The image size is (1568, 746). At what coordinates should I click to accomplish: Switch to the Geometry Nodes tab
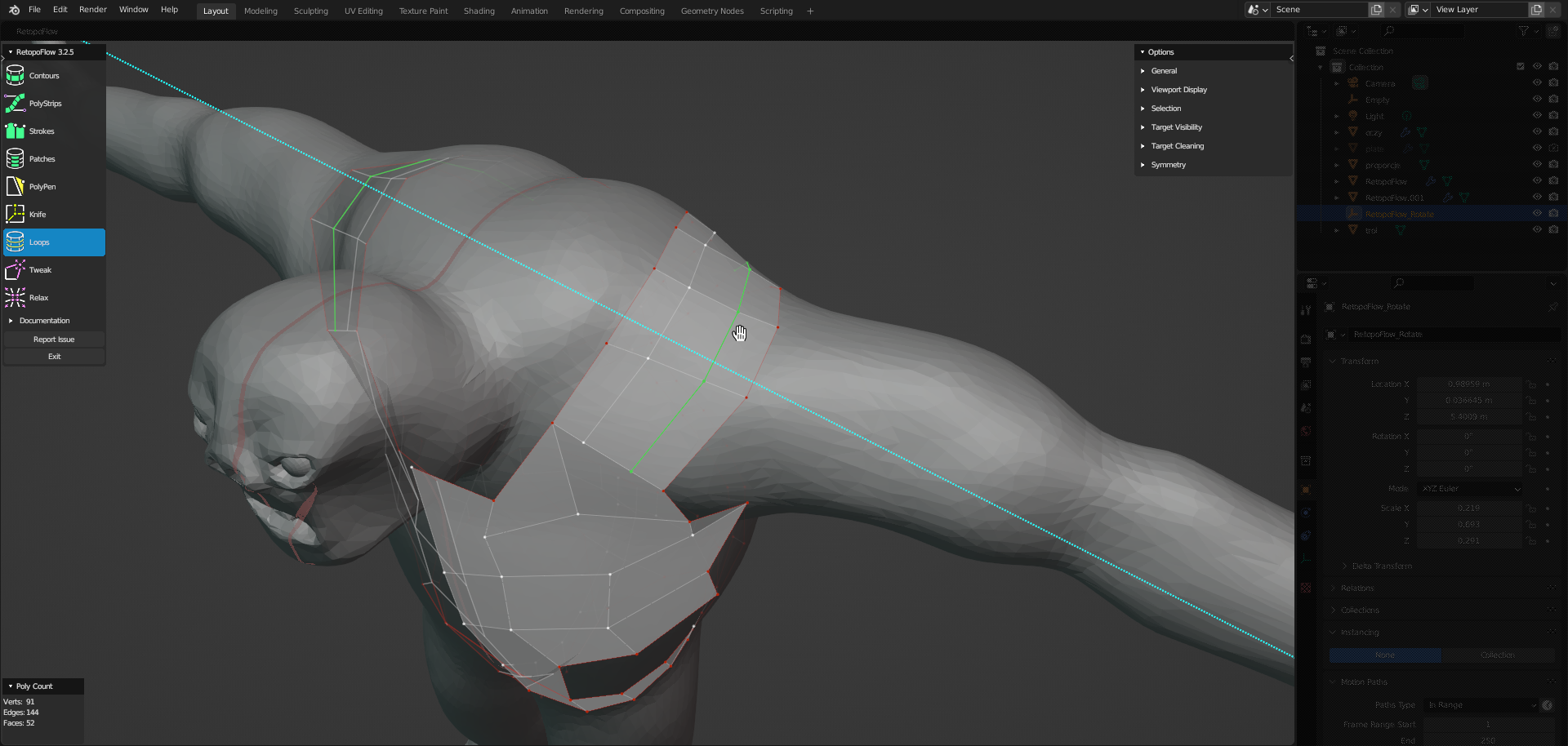pyautogui.click(x=712, y=11)
